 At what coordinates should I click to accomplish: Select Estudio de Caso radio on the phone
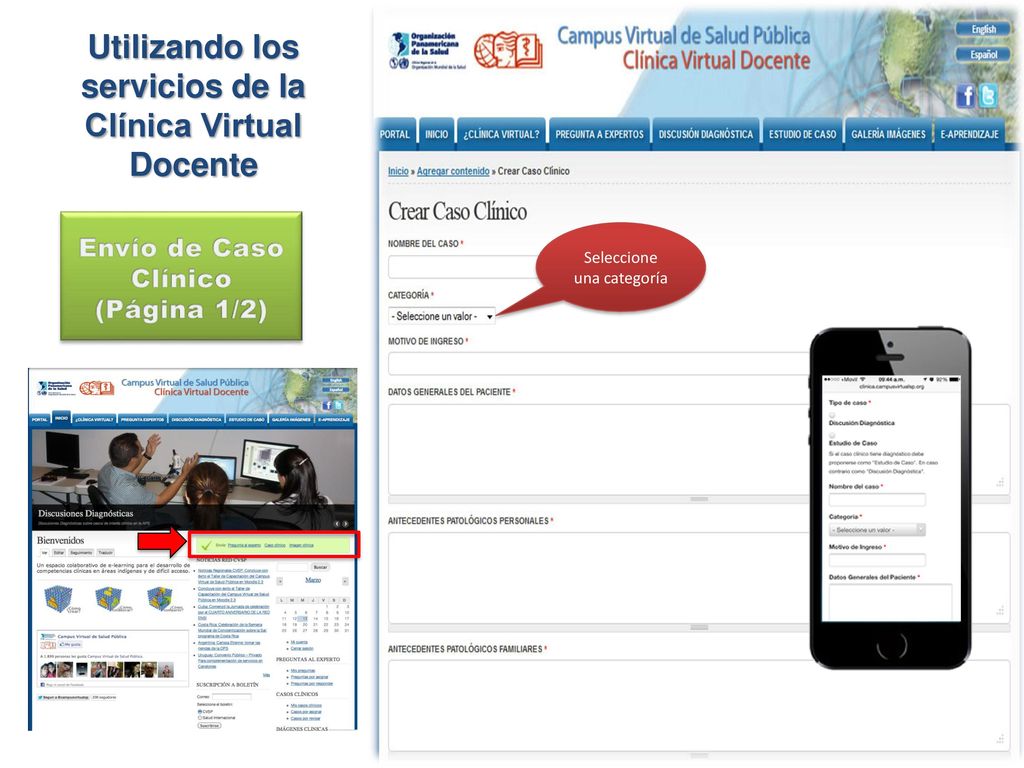[x=832, y=435]
